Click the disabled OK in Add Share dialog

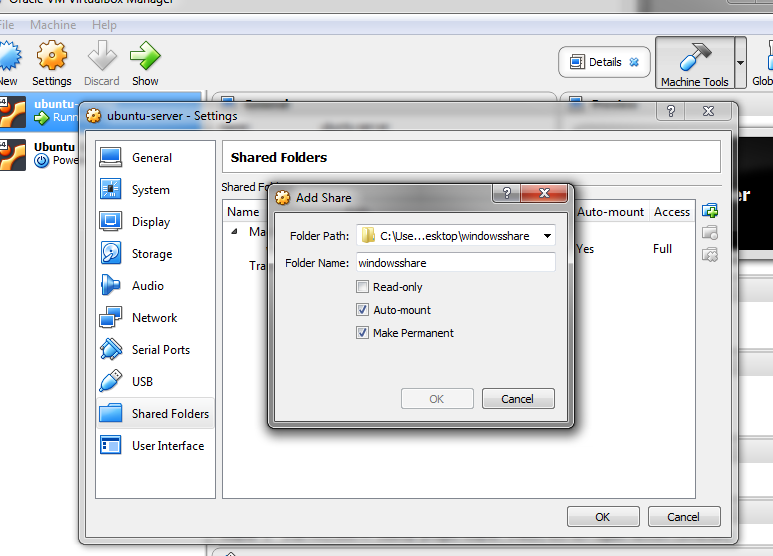click(x=437, y=399)
